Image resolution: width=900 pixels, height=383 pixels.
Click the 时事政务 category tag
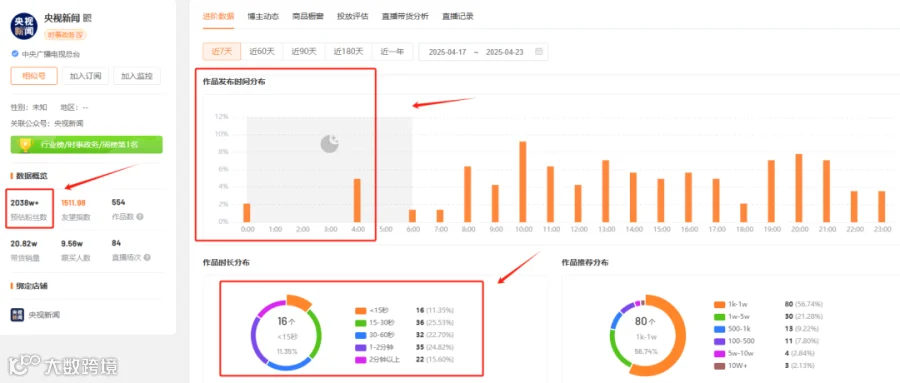[65, 34]
